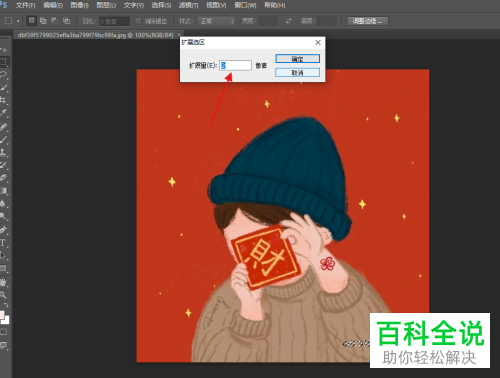Click the 羽化 feather input field
500x378 pixels.
point(114,21)
